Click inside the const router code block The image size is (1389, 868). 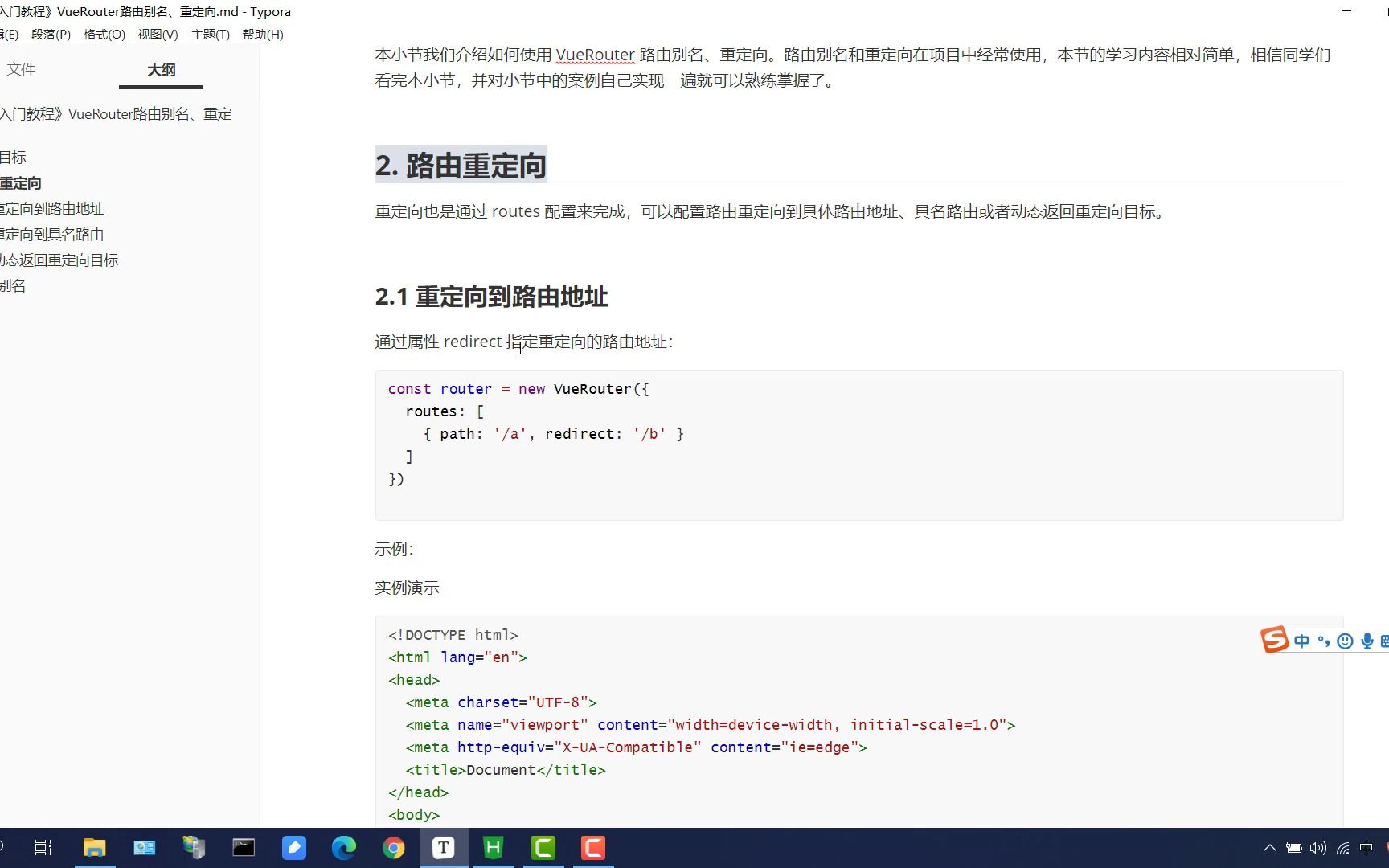859,445
